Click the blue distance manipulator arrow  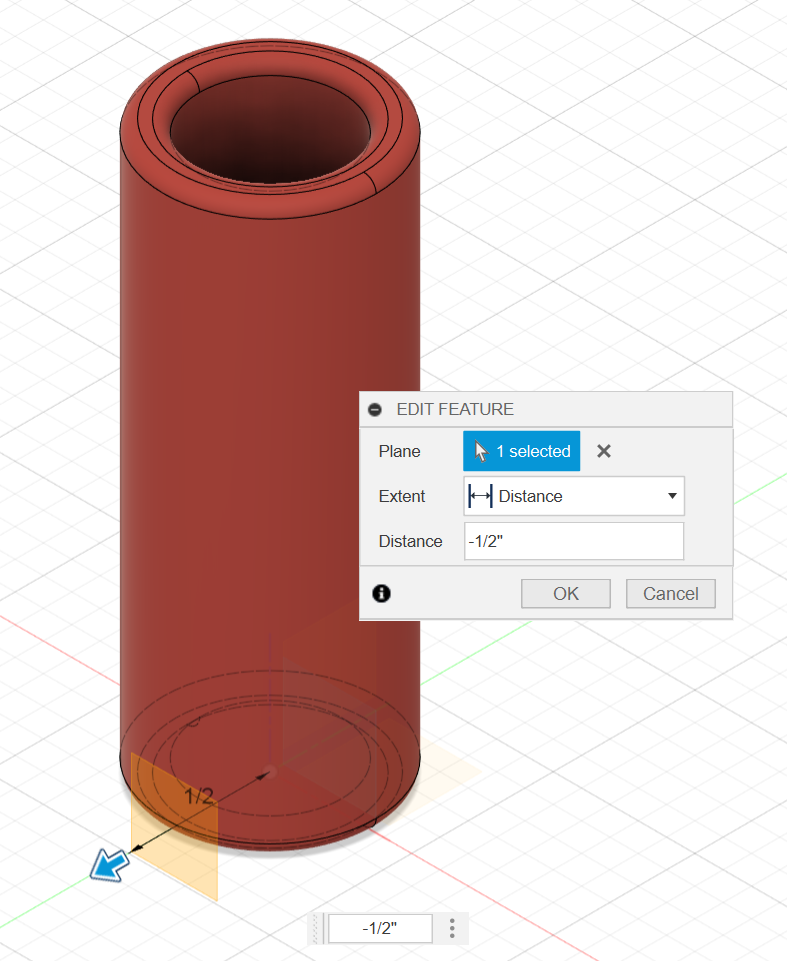(110, 864)
